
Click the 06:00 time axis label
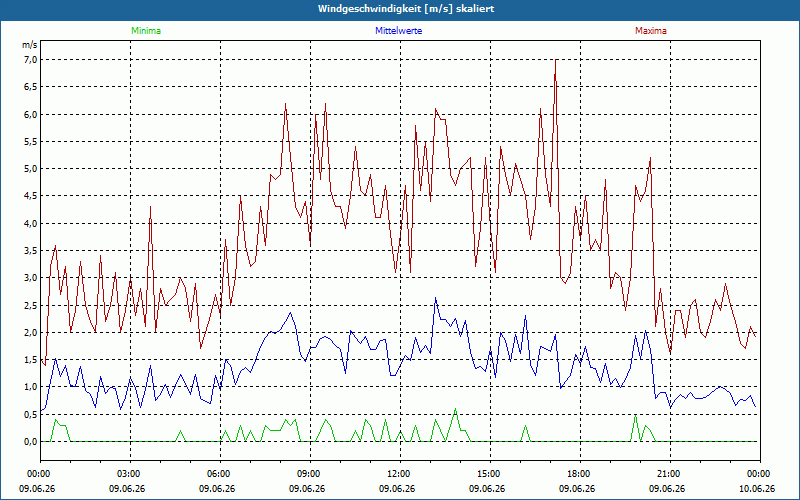pyautogui.click(x=217, y=474)
